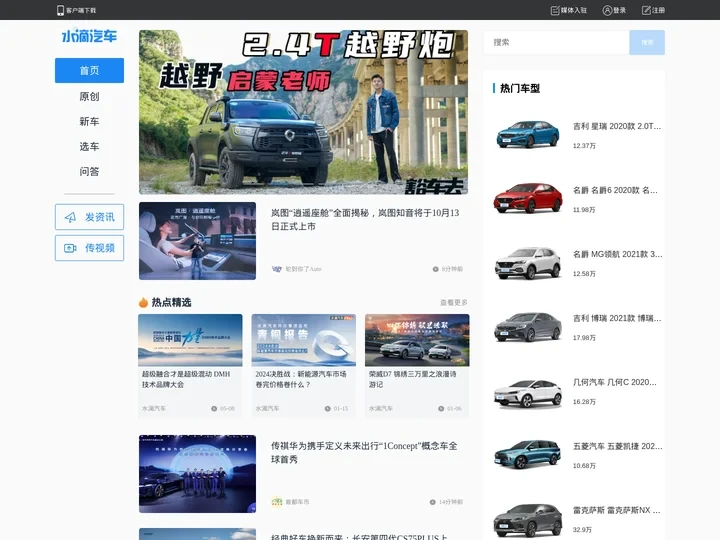Click the 首都车市 author avatar
Screen dimensions: 720x540
pyautogui.click(x=276, y=502)
